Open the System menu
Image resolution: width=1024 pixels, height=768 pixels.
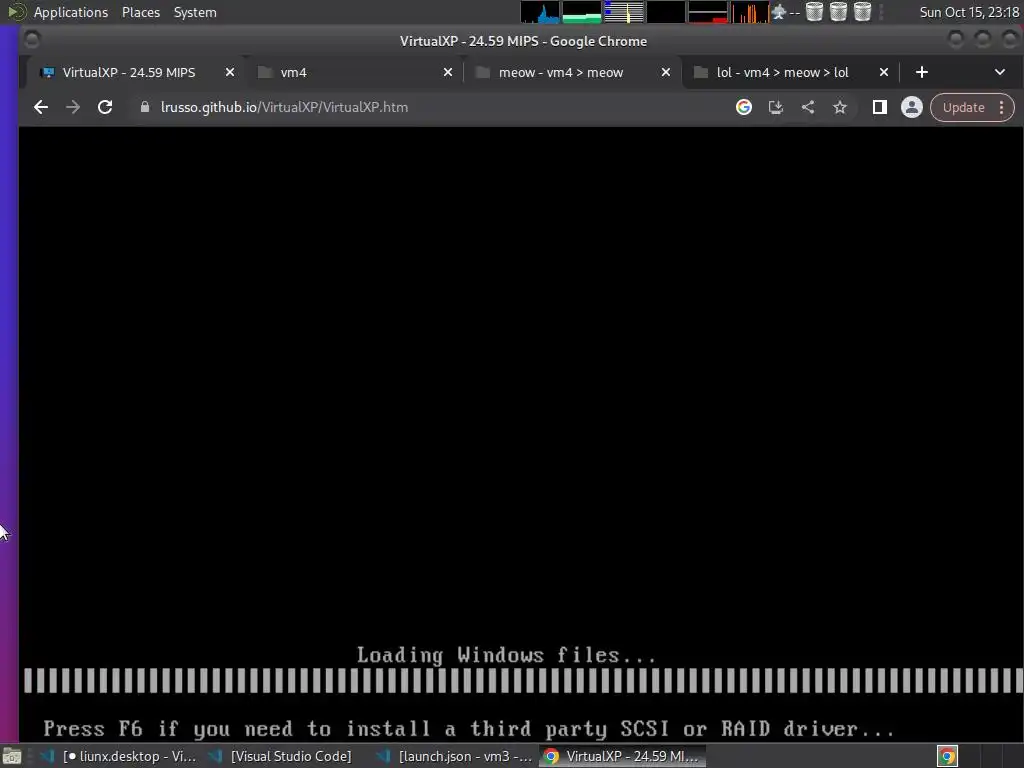tap(195, 12)
